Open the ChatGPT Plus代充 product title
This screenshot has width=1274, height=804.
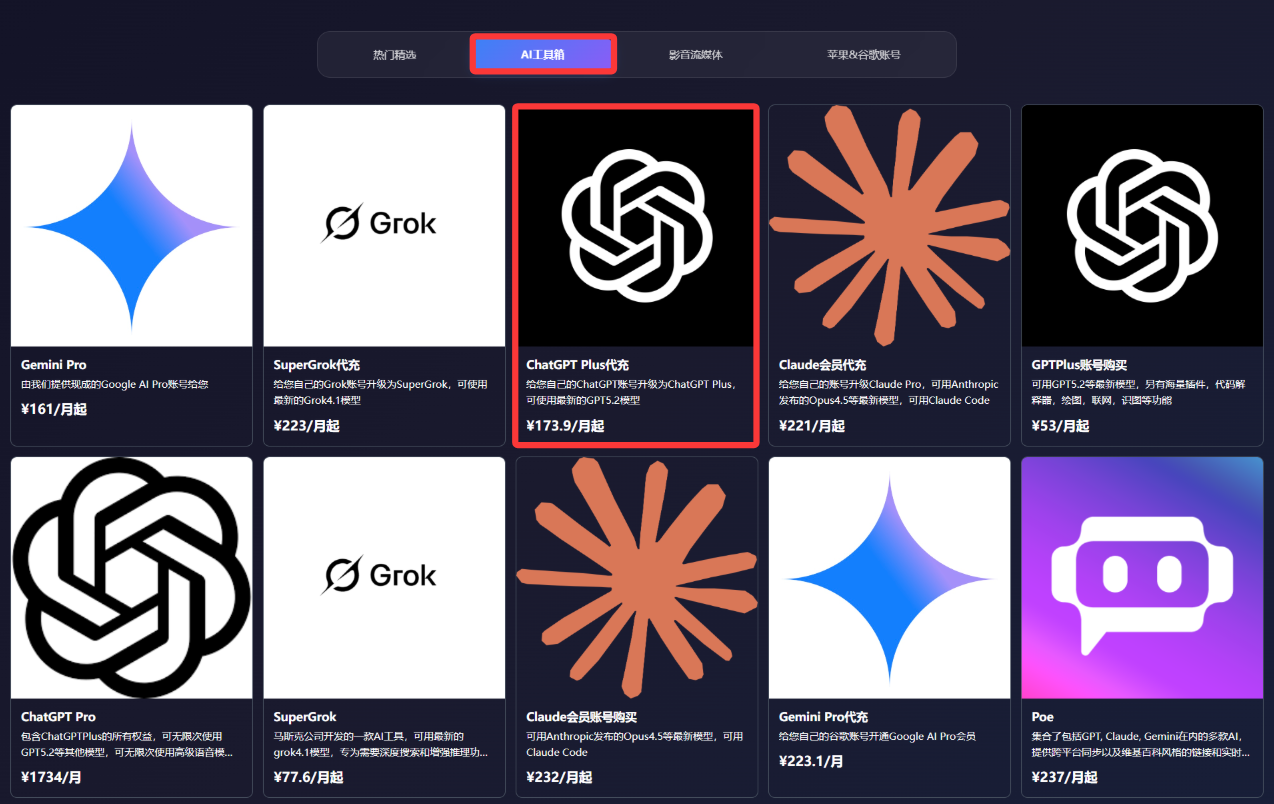[x=578, y=365]
